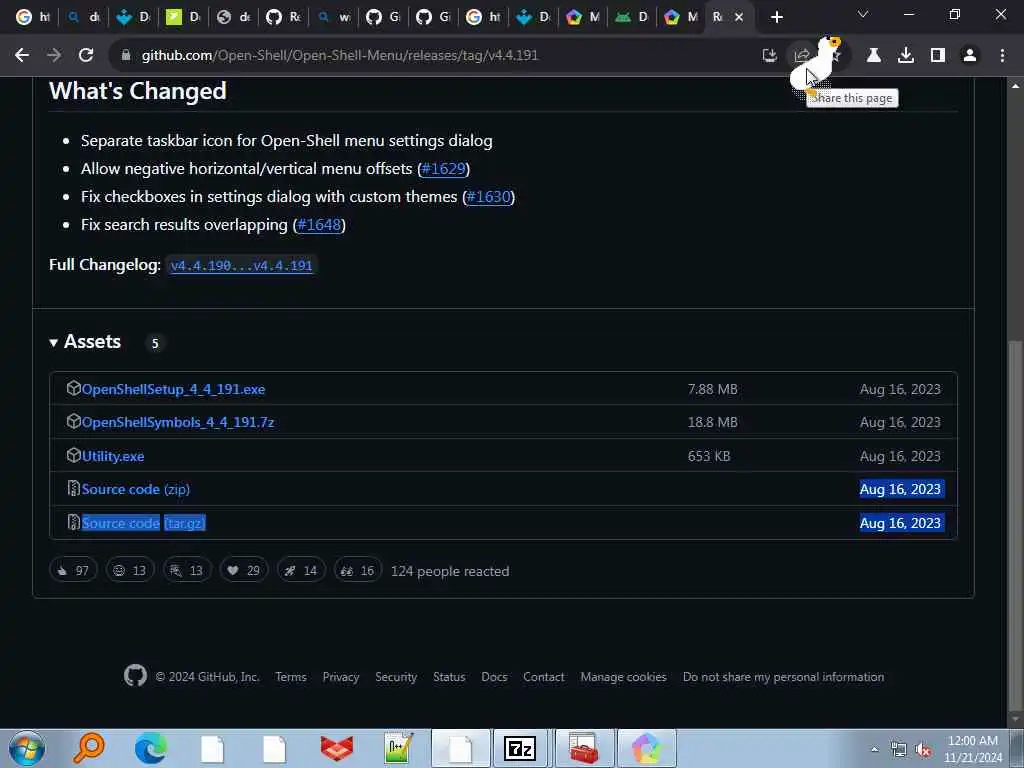Image resolution: width=1024 pixels, height=768 pixels.
Task: Click the padlock site info icon
Action: (x=126, y=56)
